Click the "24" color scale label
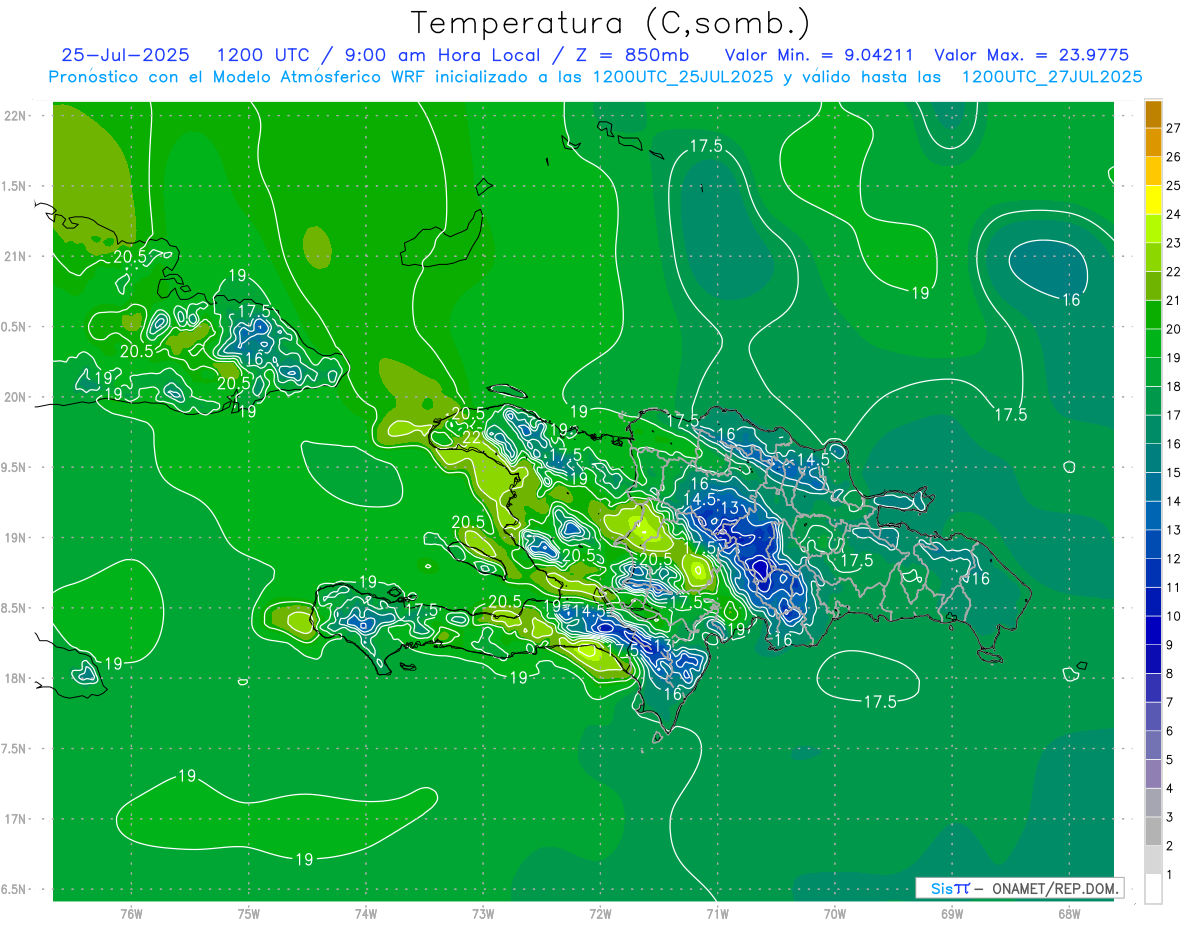Viewport: 1200px width, 927px height. click(x=1173, y=214)
